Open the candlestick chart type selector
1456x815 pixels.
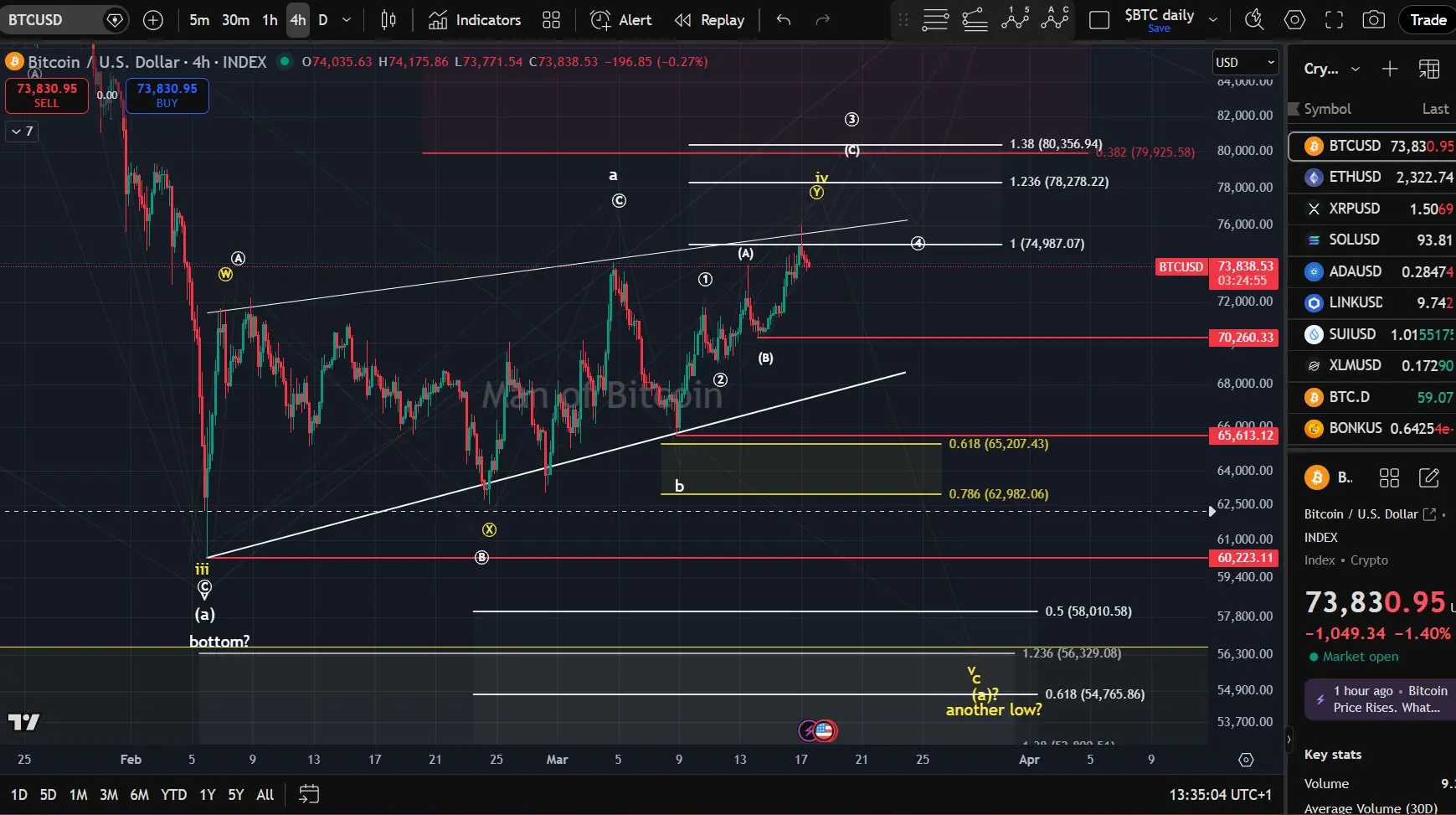388,20
